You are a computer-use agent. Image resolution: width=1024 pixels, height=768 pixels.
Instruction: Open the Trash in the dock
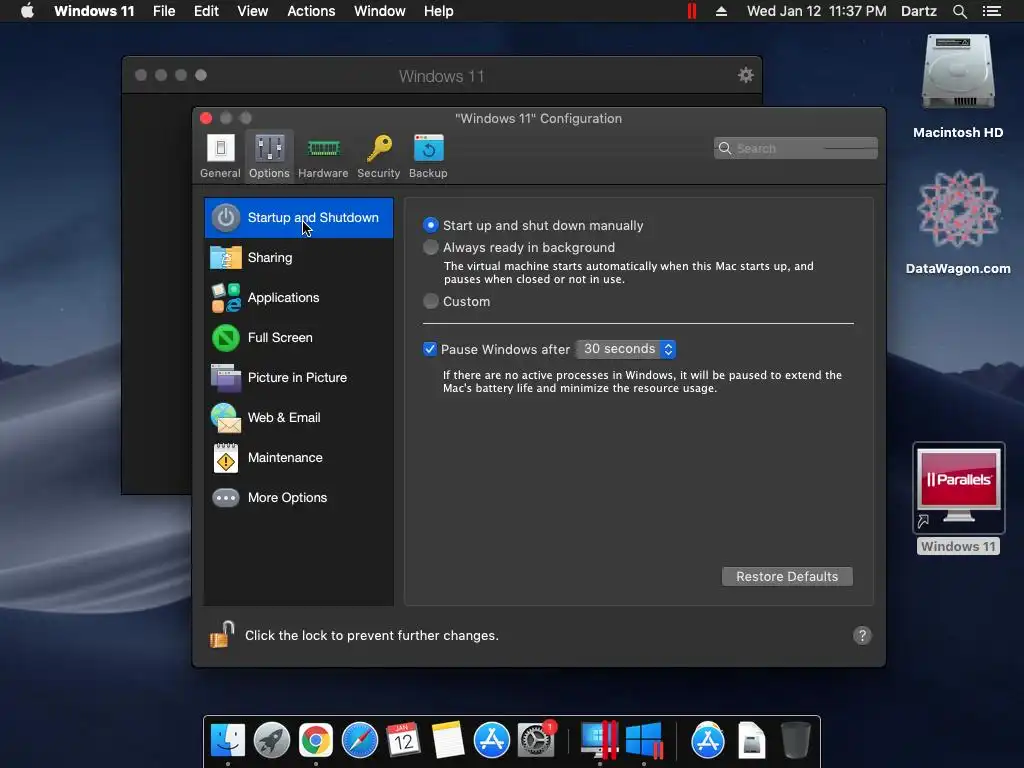[x=795, y=741]
